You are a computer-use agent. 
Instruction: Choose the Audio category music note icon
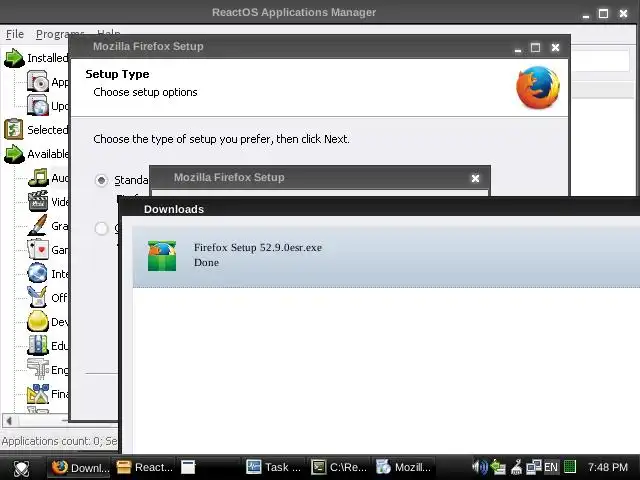(x=38, y=177)
